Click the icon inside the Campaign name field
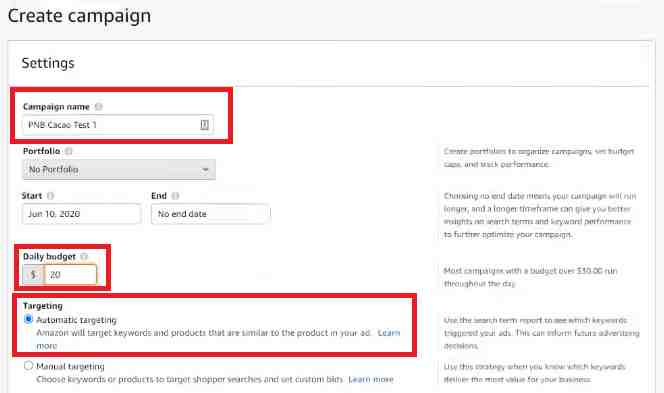Image resolution: width=664 pixels, height=393 pixels. (204, 125)
